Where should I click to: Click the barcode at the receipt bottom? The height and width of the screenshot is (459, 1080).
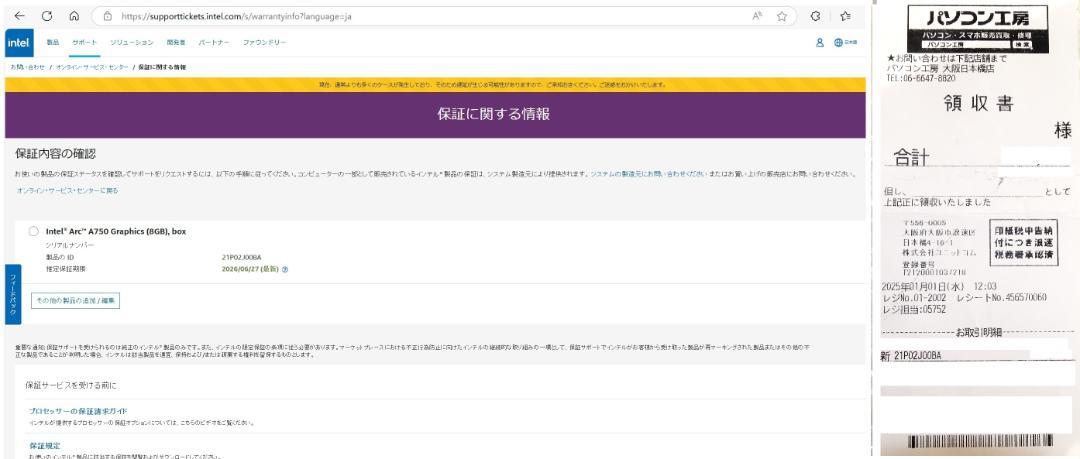pyautogui.click(x=980, y=440)
